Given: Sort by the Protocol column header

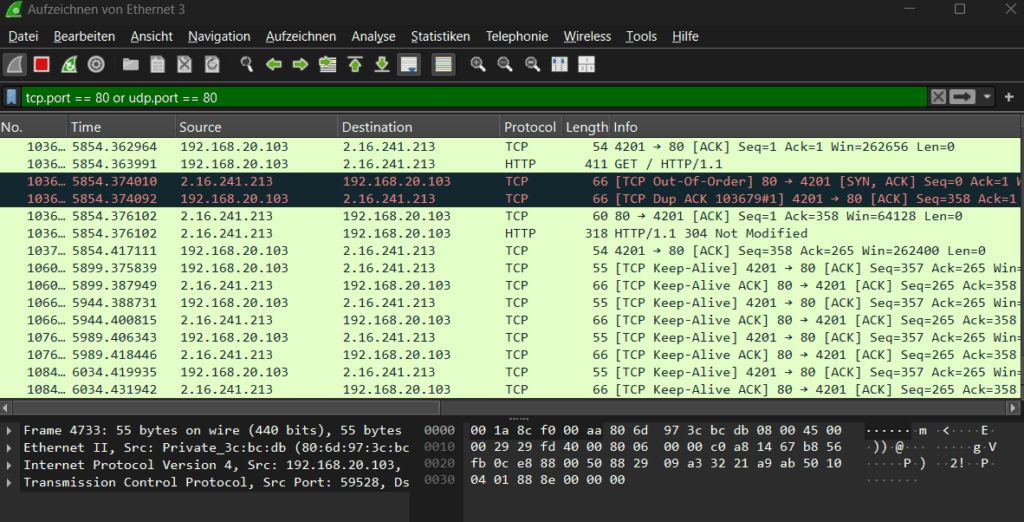Looking at the screenshot, I should (x=530, y=127).
